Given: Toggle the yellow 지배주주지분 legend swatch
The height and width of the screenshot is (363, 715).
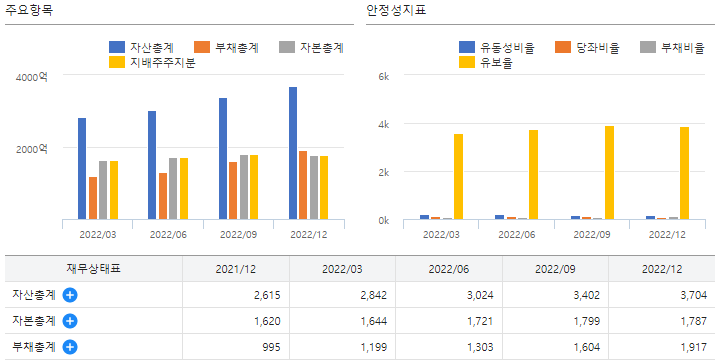Looking at the screenshot, I should coord(117,62).
